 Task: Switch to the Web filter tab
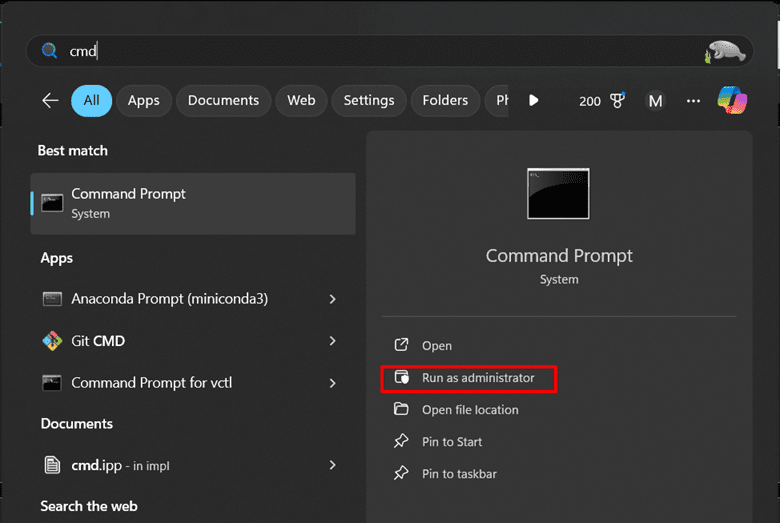[x=301, y=101]
